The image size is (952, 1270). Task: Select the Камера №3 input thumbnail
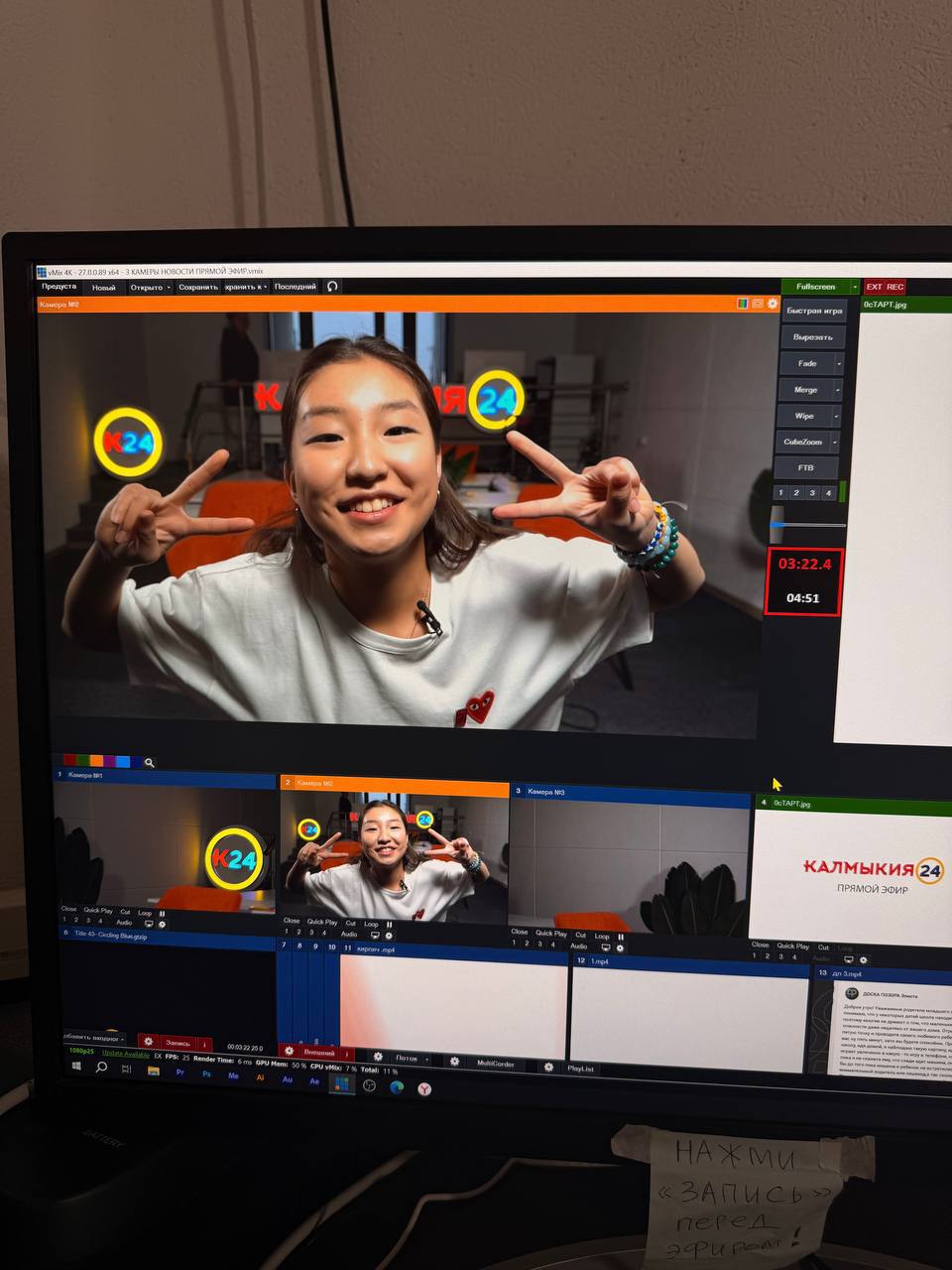[x=630, y=860]
